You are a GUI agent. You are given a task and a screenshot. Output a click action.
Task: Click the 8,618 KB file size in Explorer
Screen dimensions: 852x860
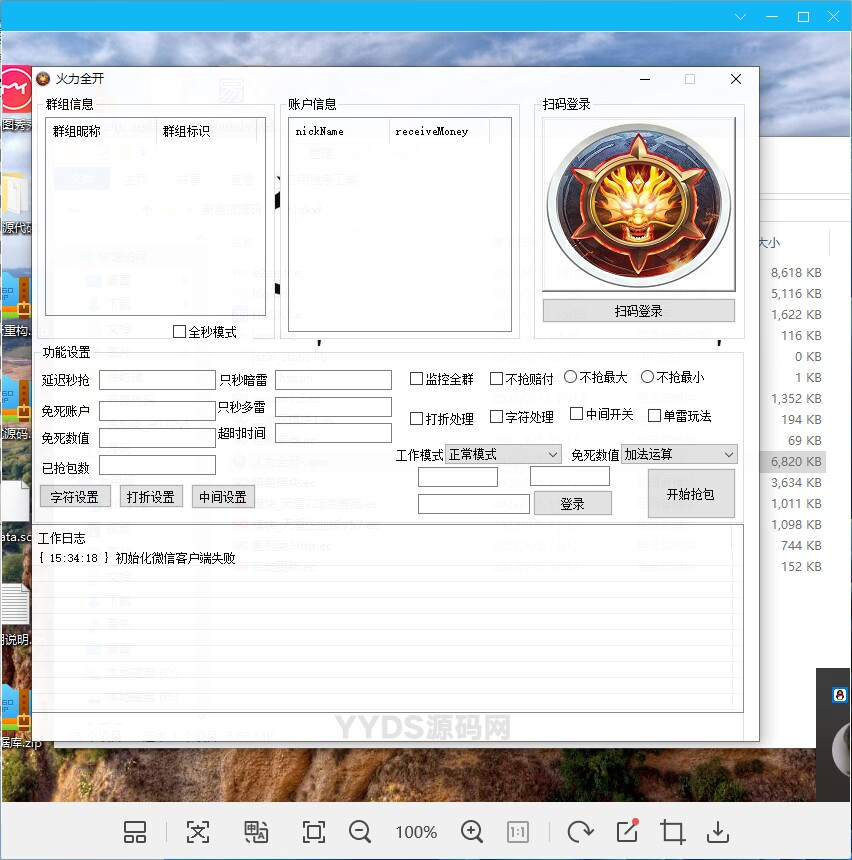pos(795,273)
